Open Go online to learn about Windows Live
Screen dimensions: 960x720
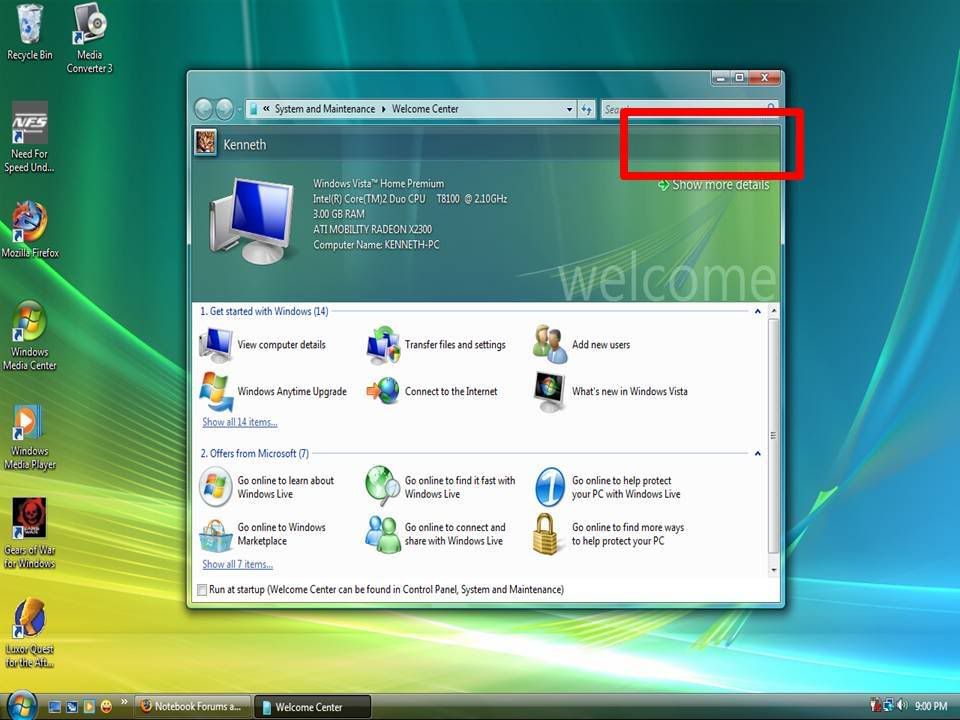[267, 487]
